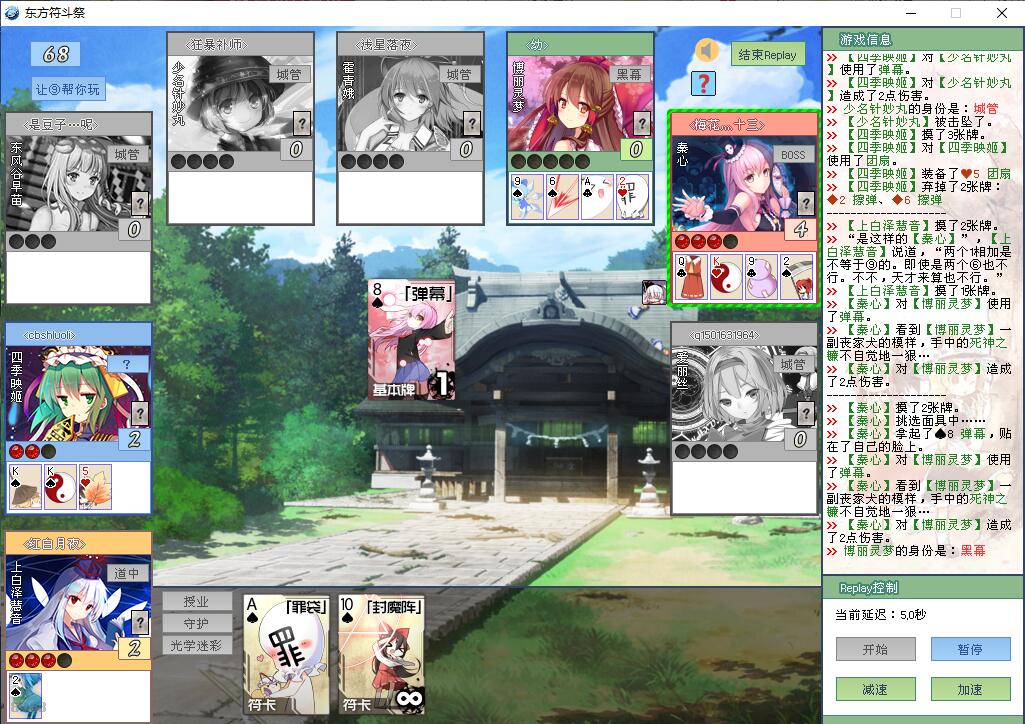Screen dimensions: 1025x724
Task: Select 四季映姬's 5 of hearts leaf card
Action: tap(95, 487)
